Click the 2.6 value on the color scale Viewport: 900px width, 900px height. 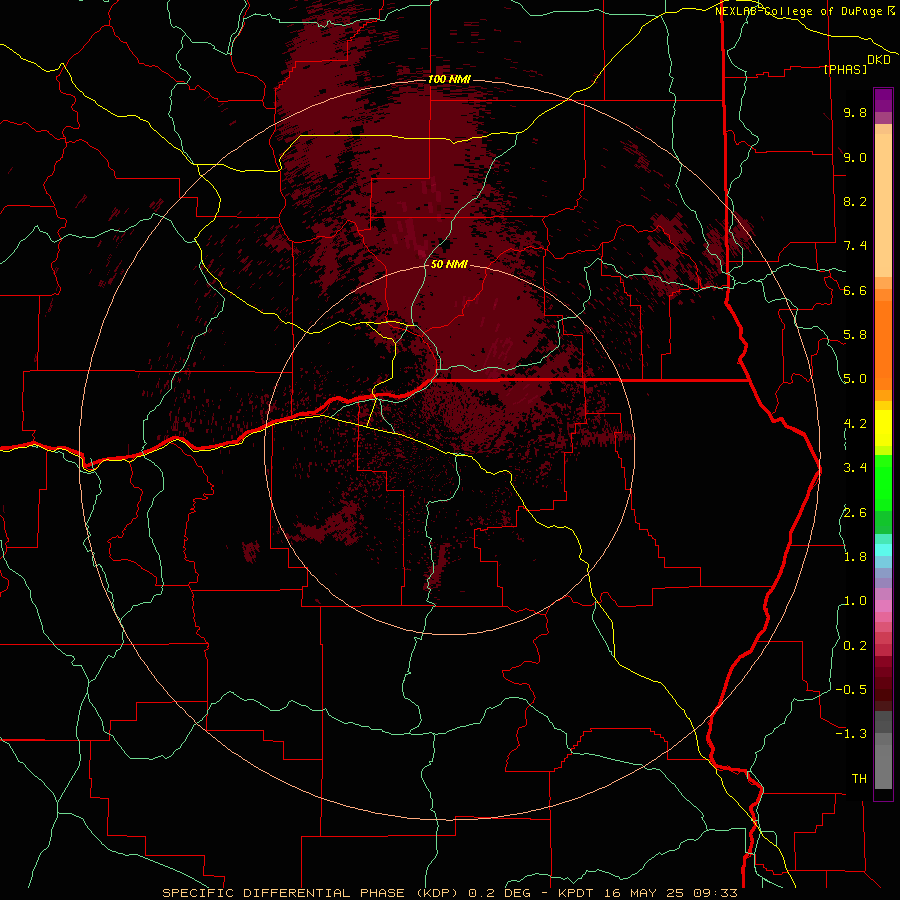pyautogui.click(x=855, y=513)
